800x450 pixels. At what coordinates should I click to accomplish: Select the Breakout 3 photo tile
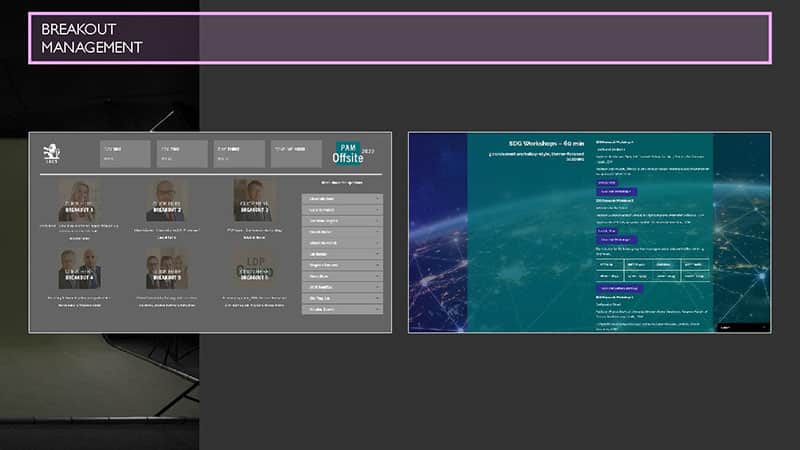coord(252,200)
